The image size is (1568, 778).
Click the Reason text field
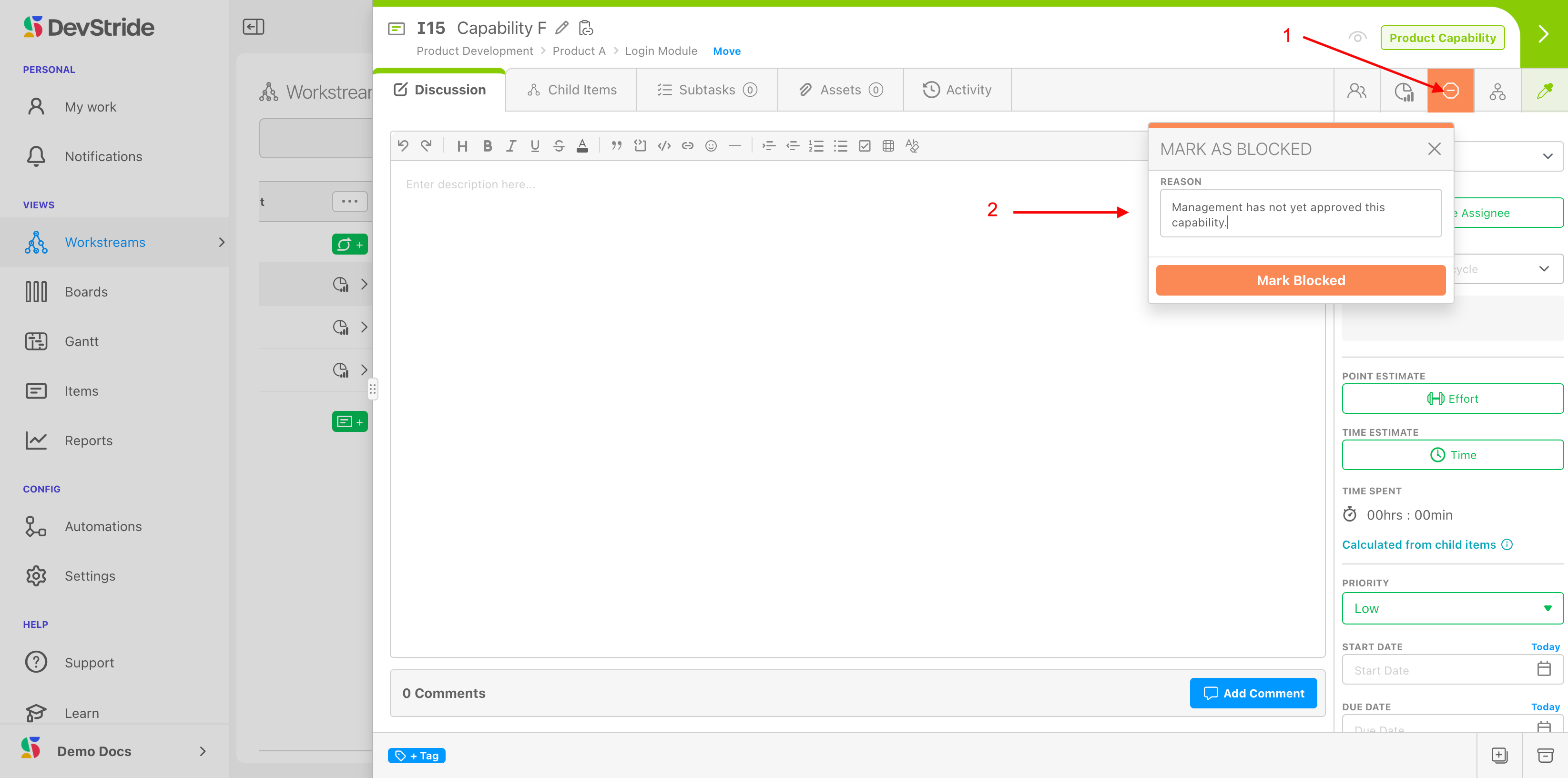click(1300, 214)
